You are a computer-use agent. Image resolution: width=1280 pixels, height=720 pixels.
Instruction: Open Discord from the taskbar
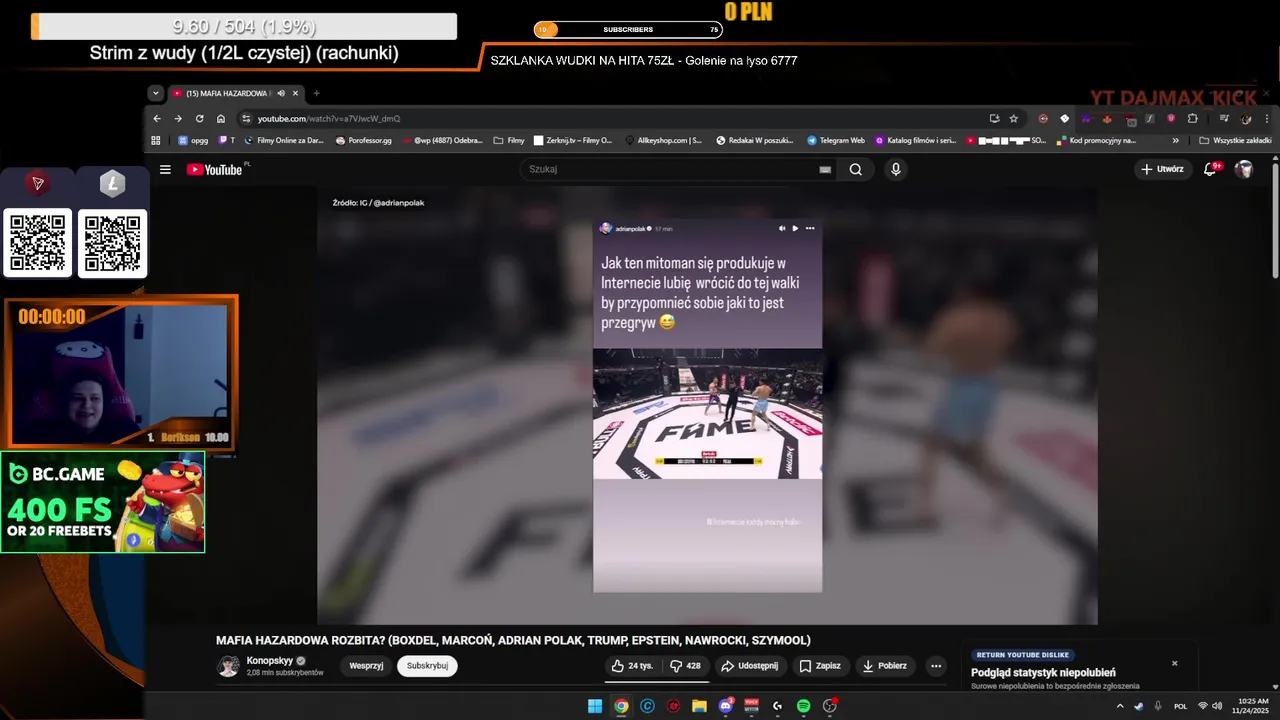(x=725, y=706)
